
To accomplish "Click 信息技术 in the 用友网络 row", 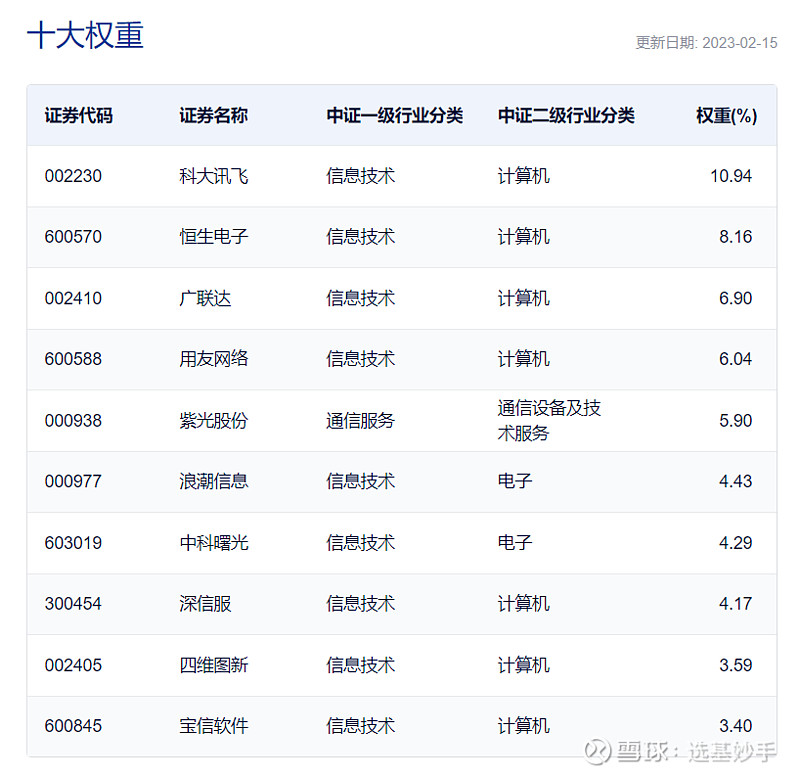I will point(361,359).
